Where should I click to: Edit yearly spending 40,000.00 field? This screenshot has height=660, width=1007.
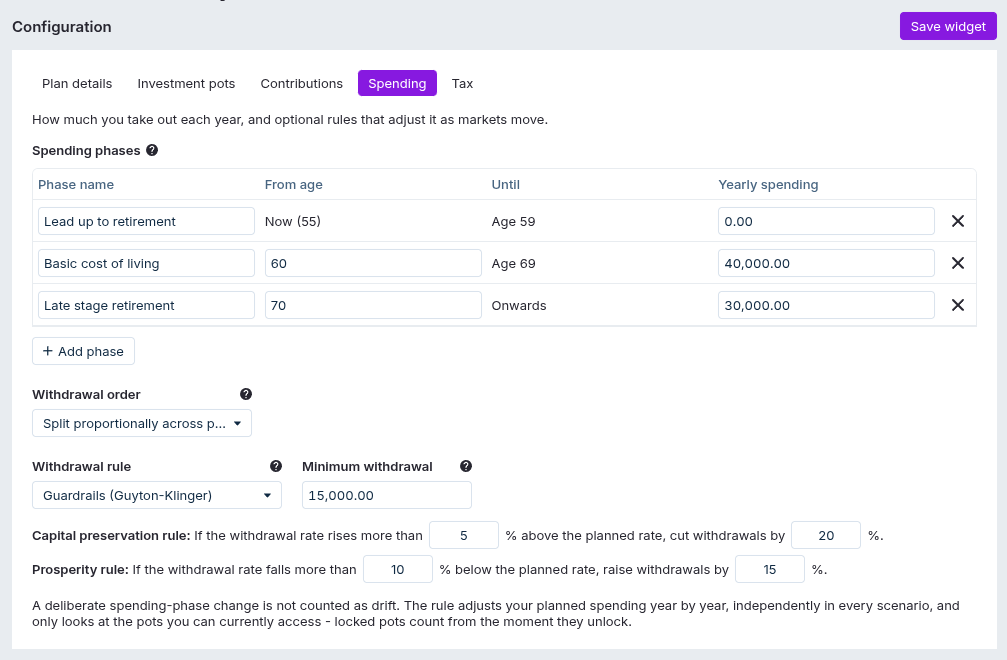pos(826,263)
